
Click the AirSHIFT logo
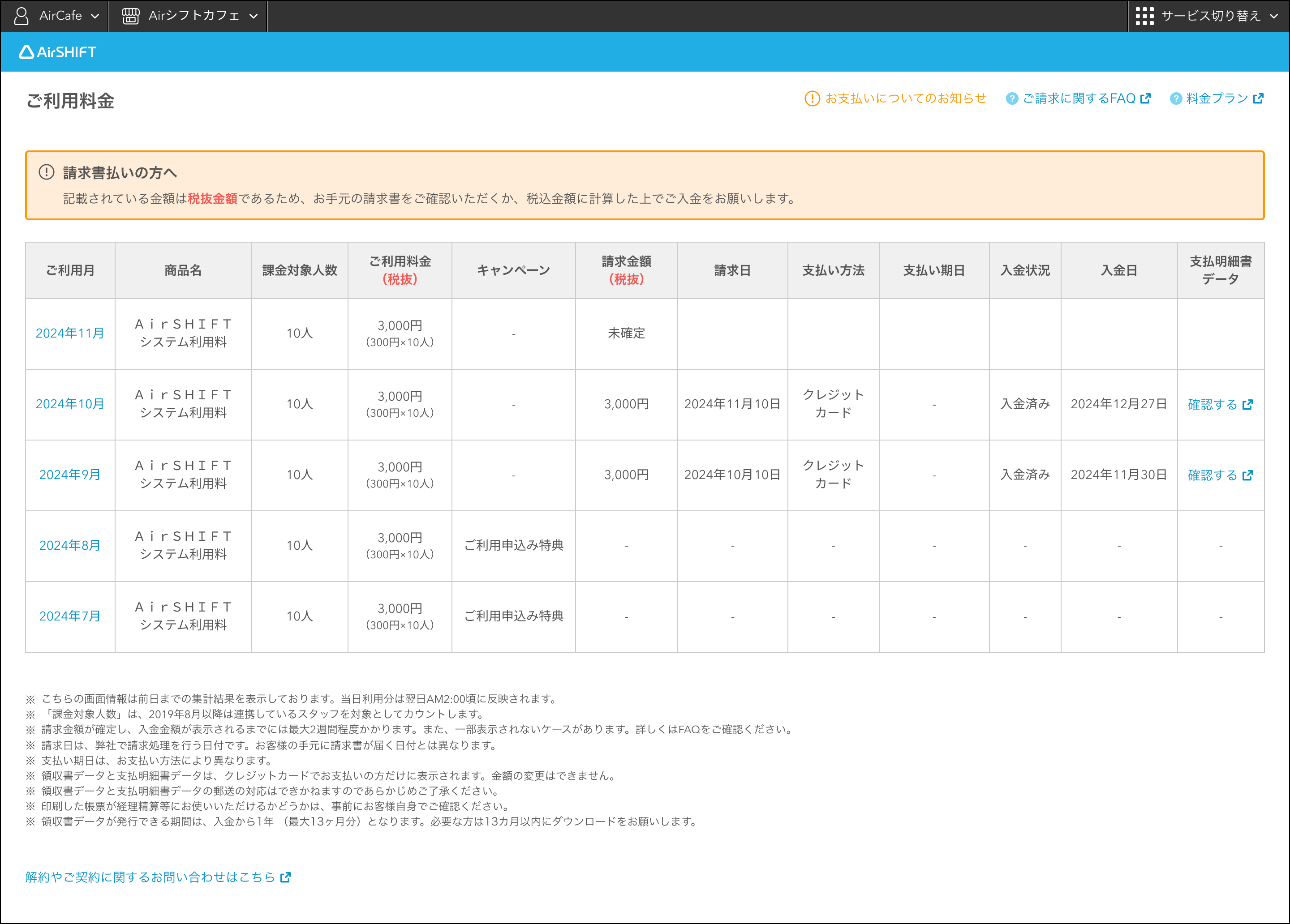coord(57,52)
